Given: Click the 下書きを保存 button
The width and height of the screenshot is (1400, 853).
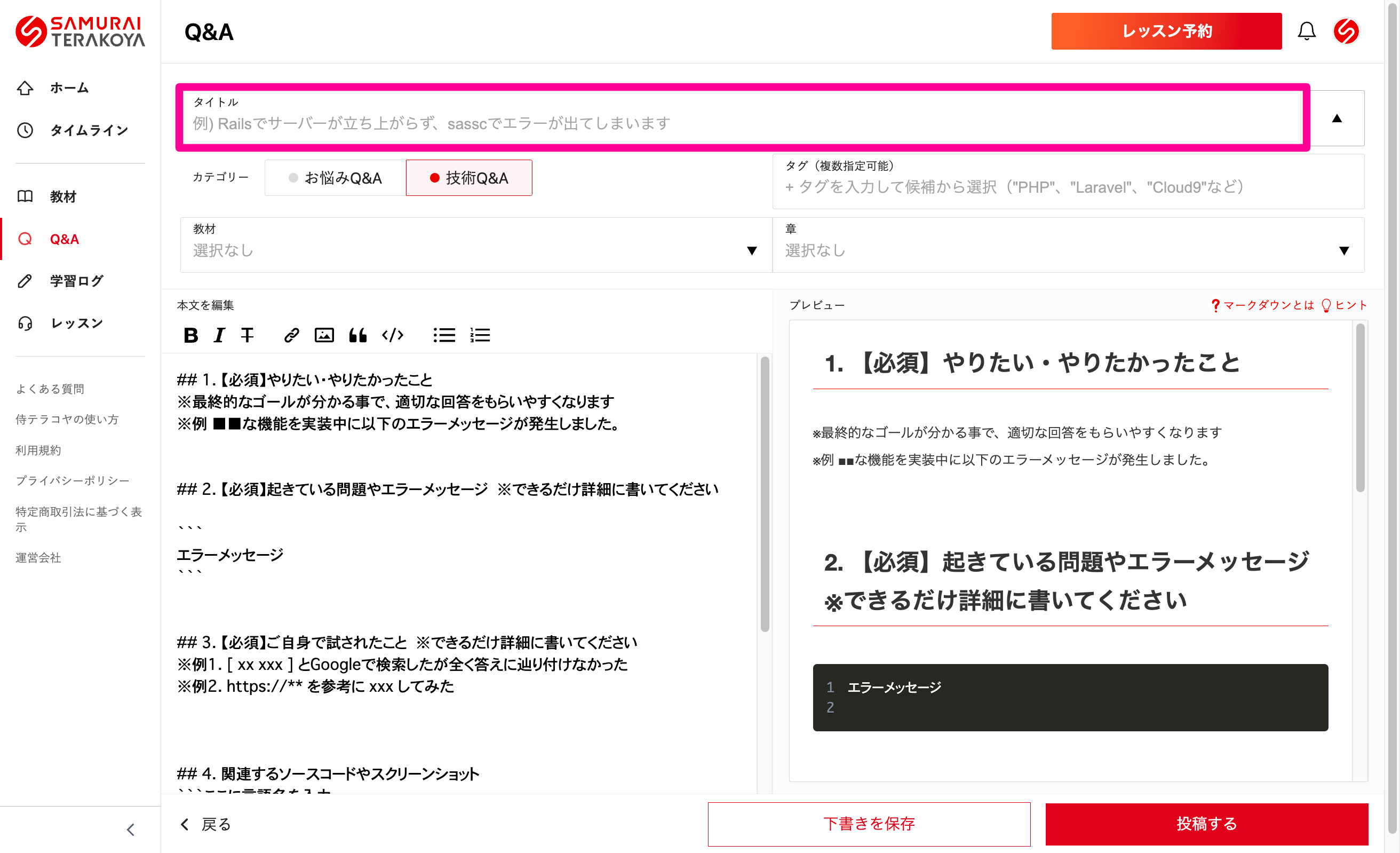Looking at the screenshot, I should (868, 824).
